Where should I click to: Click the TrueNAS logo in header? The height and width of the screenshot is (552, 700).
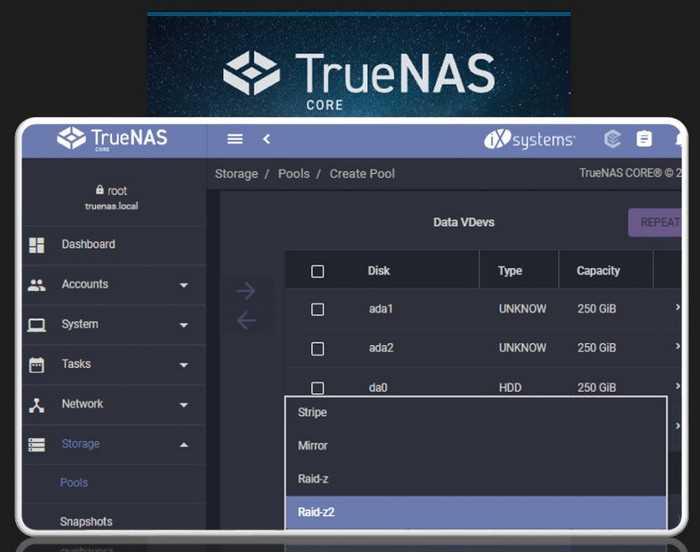[x=112, y=138]
